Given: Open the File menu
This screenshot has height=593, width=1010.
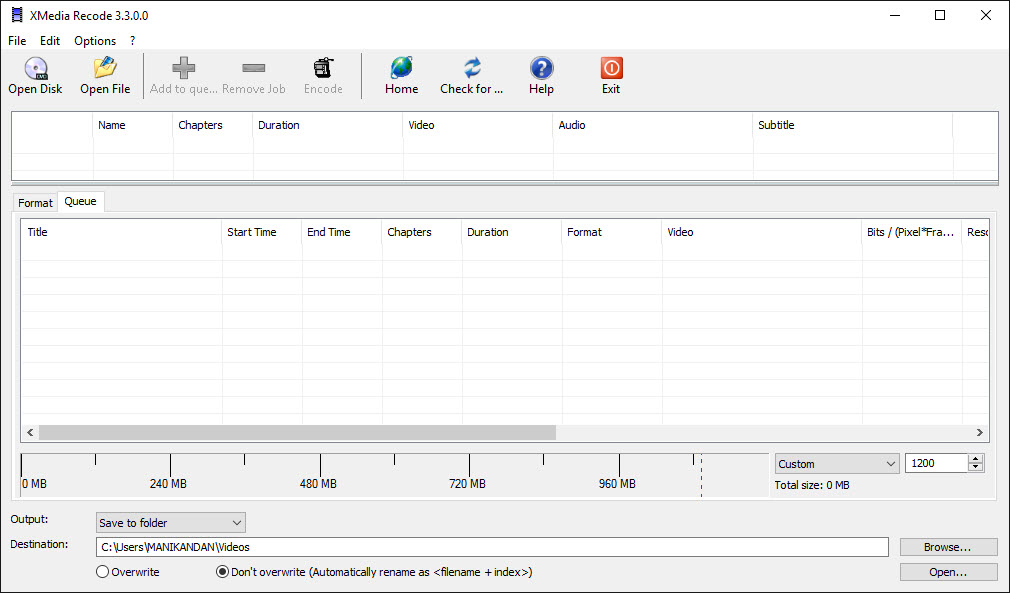Looking at the screenshot, I should [x=17, y=41].
